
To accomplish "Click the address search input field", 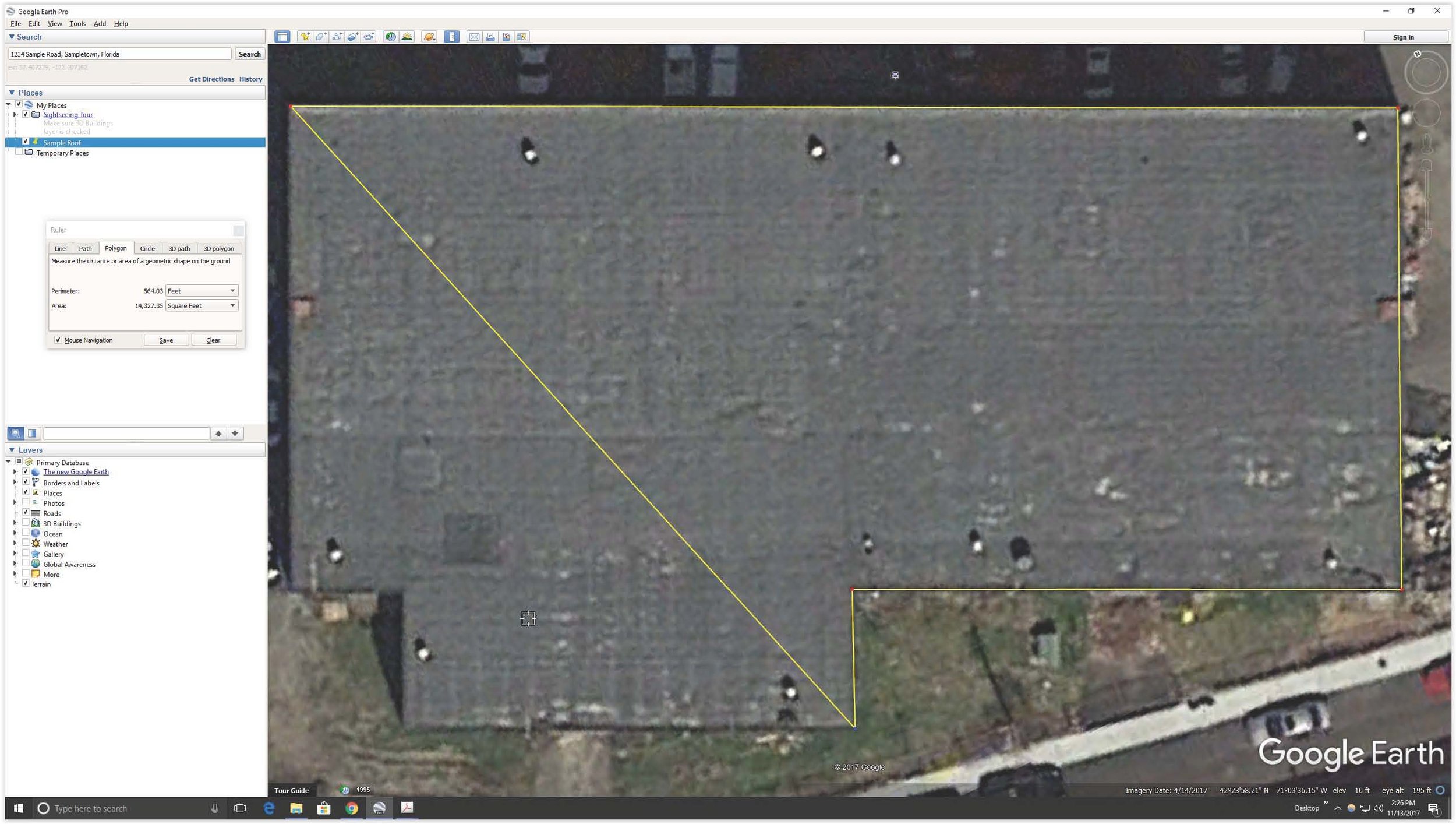I will [119, 54].
